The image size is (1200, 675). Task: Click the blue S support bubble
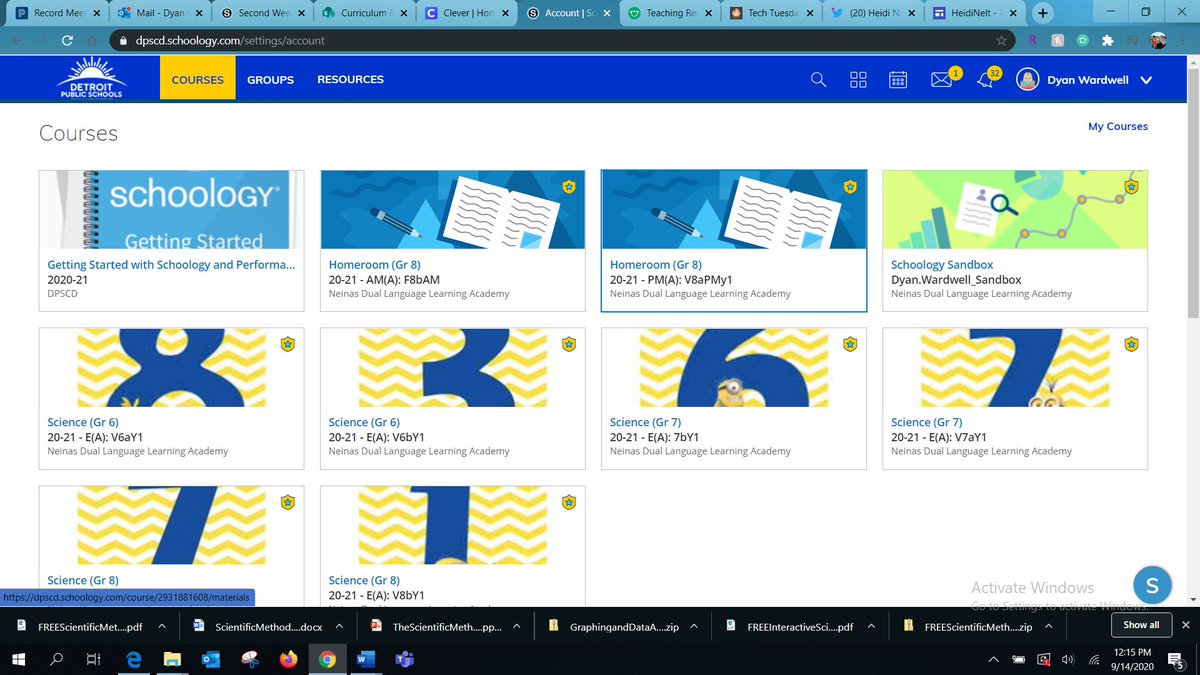tap(1152, 585)
